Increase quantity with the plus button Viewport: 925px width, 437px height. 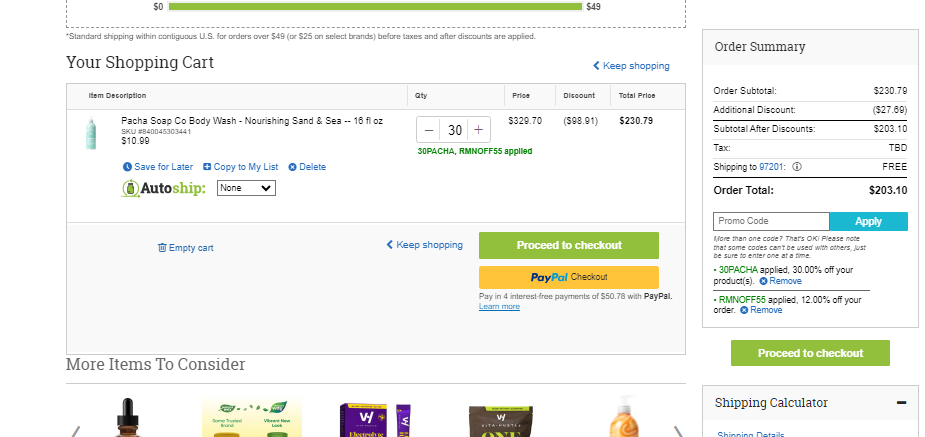click(478, 130)
